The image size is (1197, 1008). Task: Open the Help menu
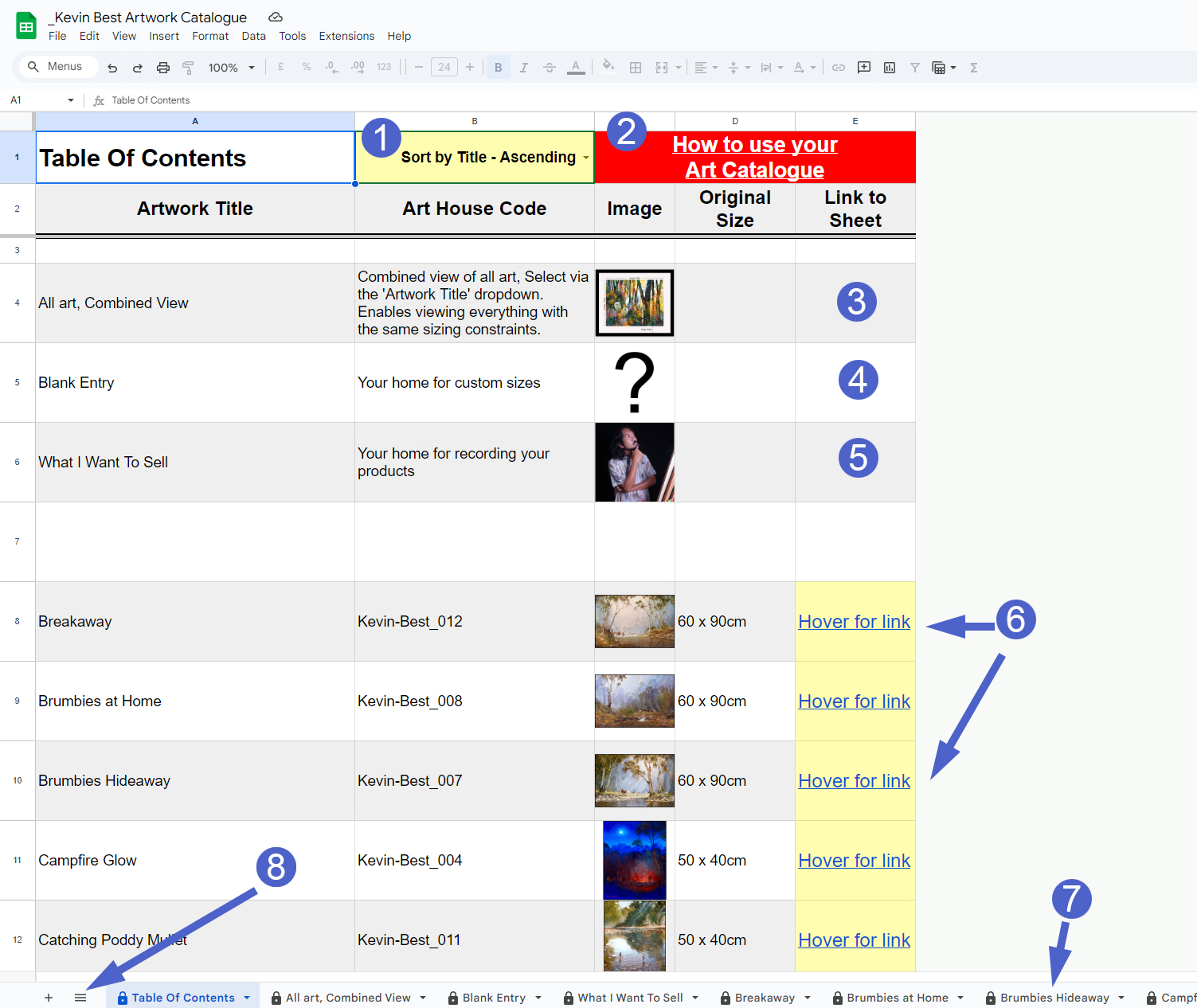coord(399,36)
